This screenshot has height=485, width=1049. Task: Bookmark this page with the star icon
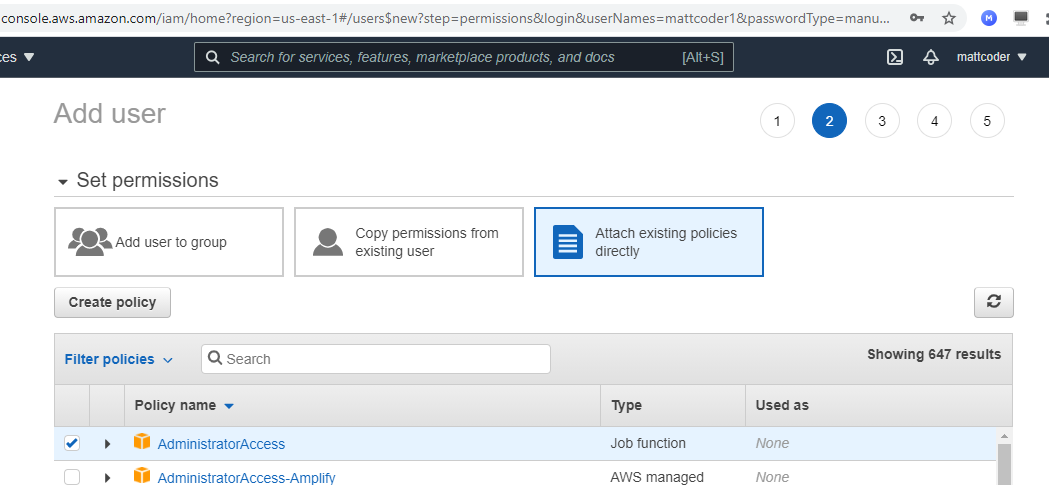pos(949,18)
